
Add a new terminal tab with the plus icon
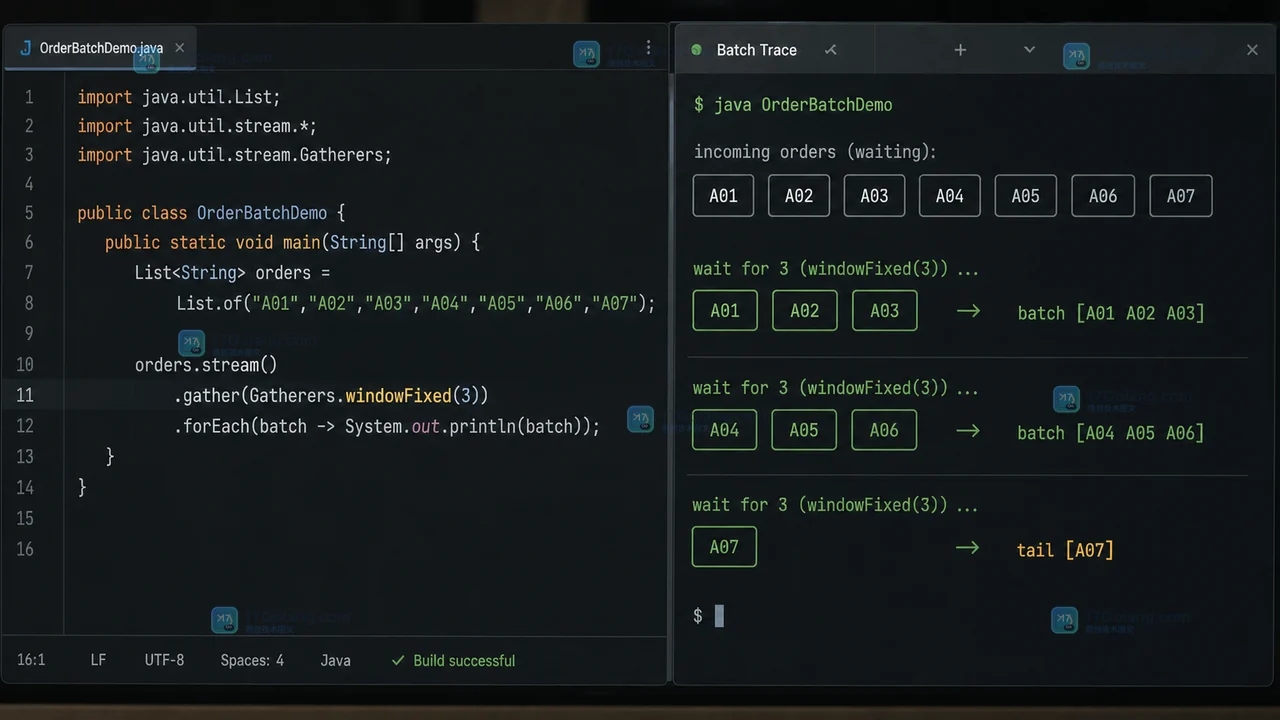point(960,50)
